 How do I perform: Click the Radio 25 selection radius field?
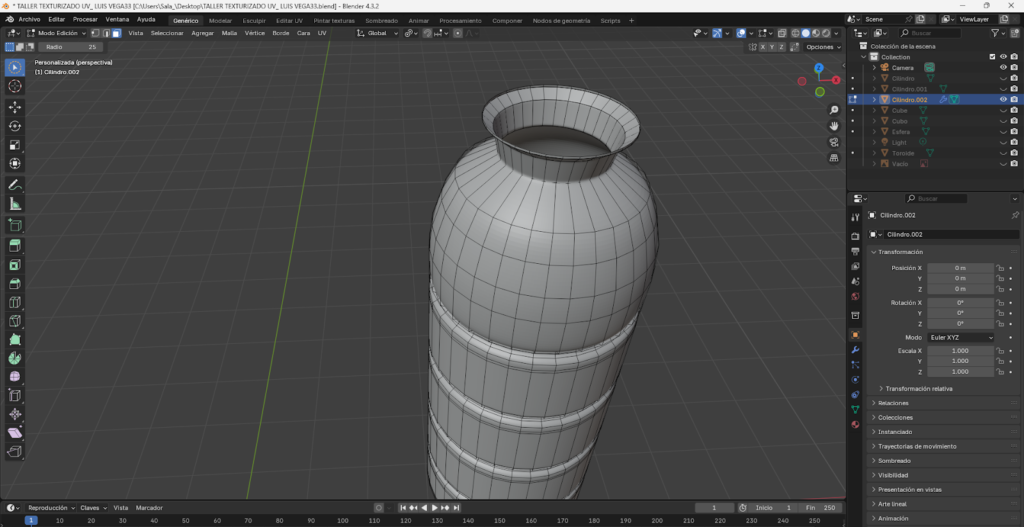click(x=71, y=47)
